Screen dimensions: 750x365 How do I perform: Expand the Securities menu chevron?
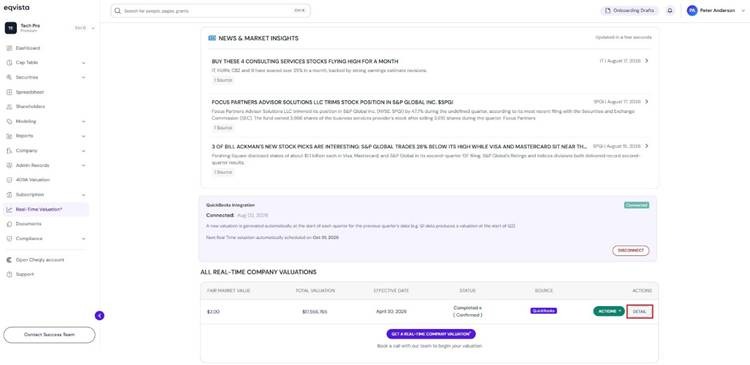84,77
